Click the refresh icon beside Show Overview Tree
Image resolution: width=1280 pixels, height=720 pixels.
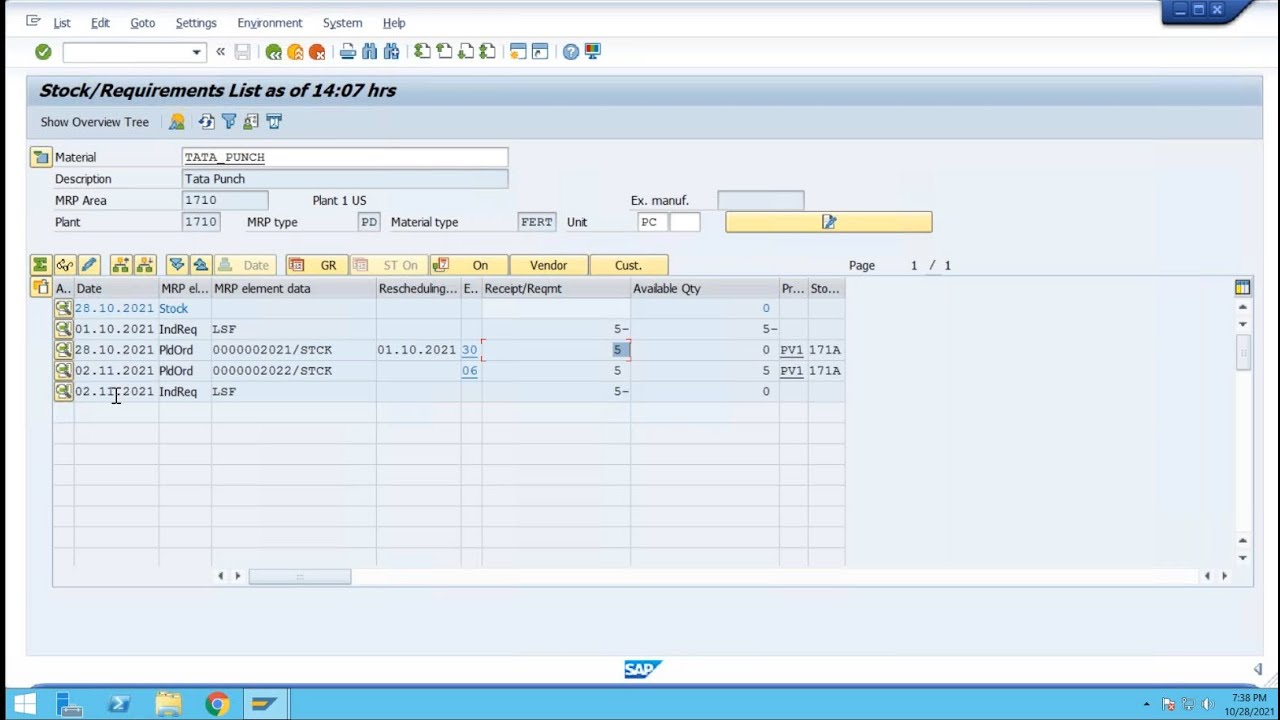207,122
